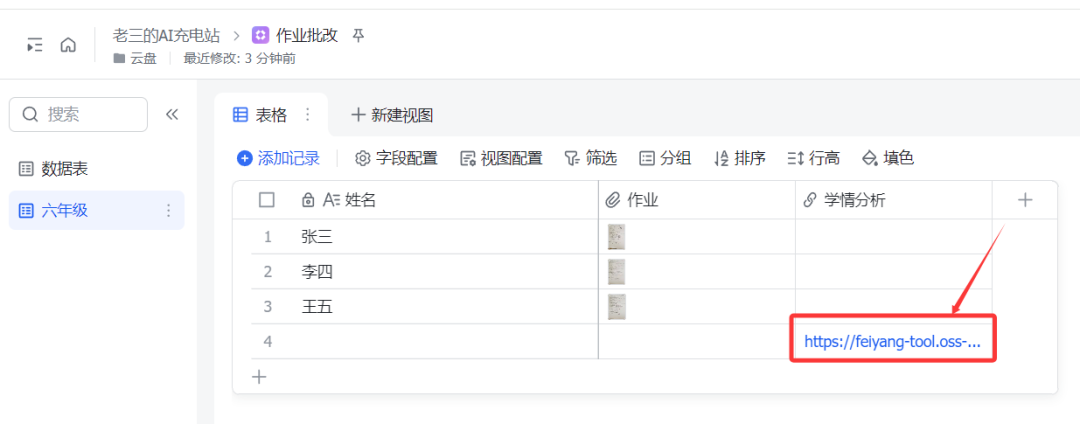The height and width of the screenshot is (424, 1080).
Task: Click the 搜索 search box
Action: [78, 114]
